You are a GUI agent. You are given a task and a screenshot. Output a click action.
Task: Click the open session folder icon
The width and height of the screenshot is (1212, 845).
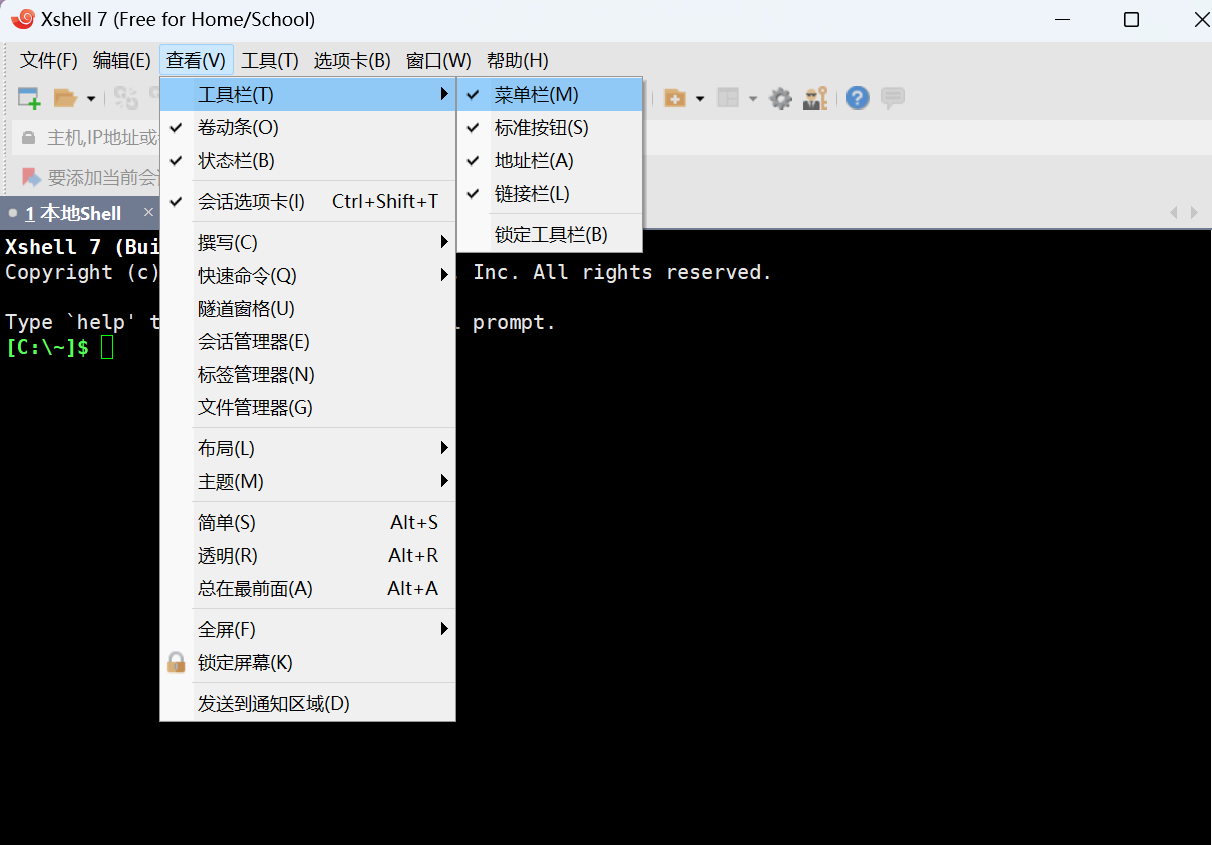(x=65, y=98)
